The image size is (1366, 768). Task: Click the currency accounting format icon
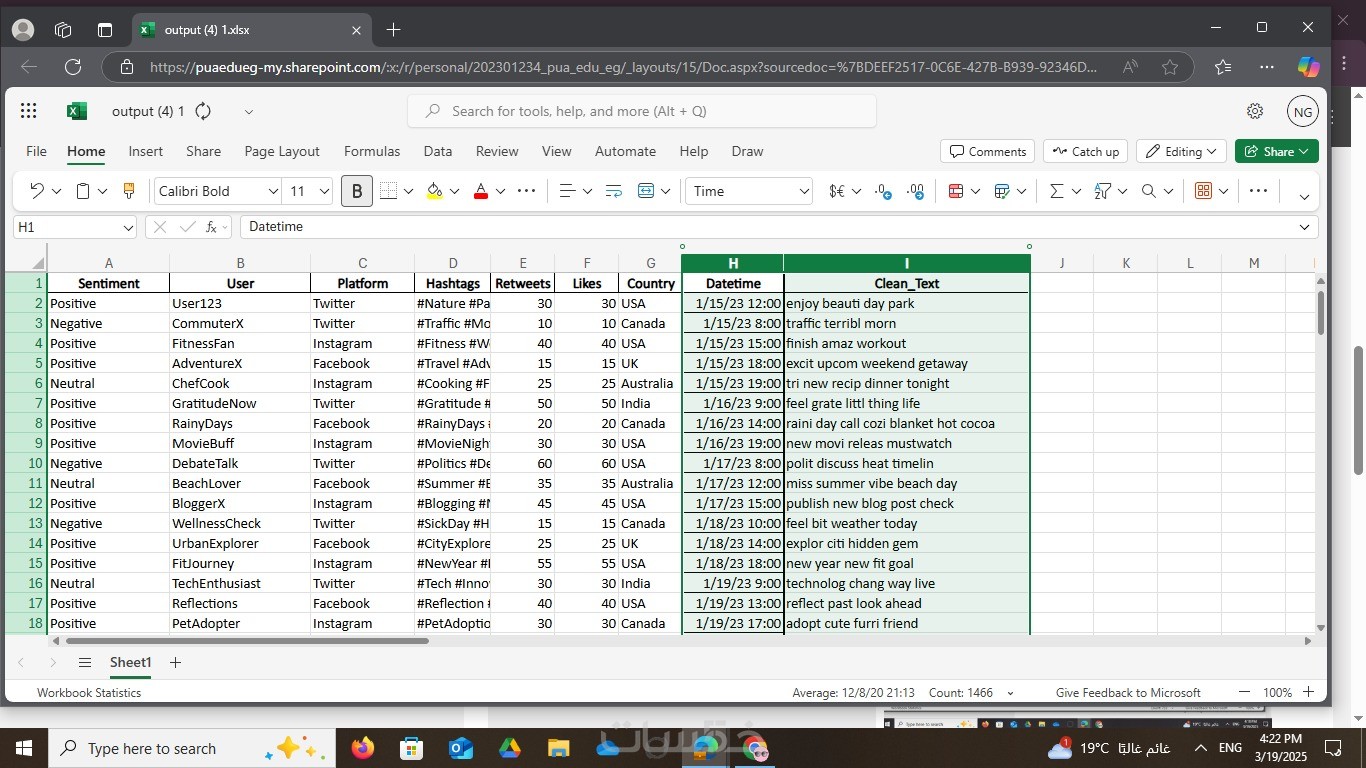837,191
